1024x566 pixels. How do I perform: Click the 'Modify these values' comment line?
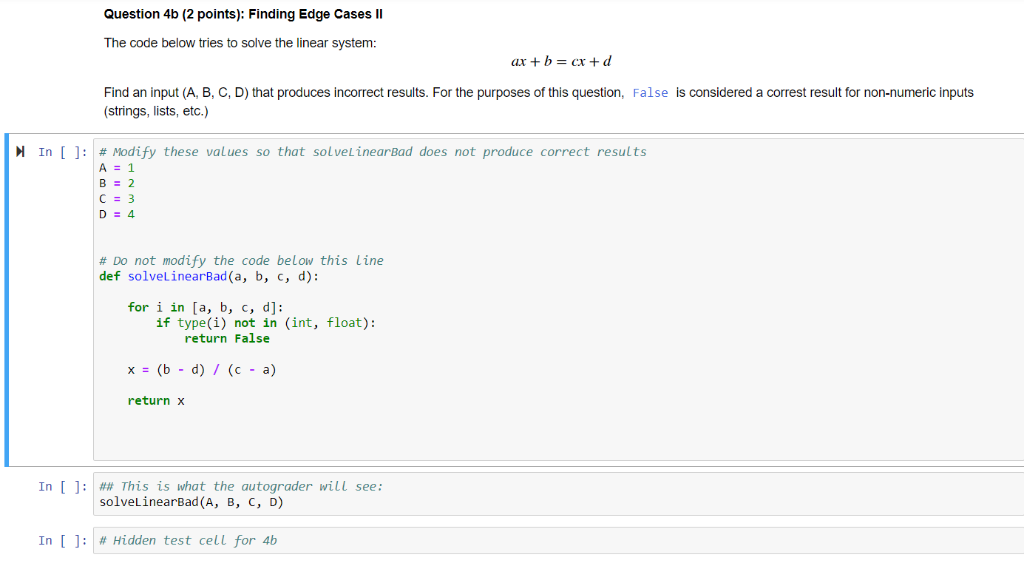click(373, 151)
